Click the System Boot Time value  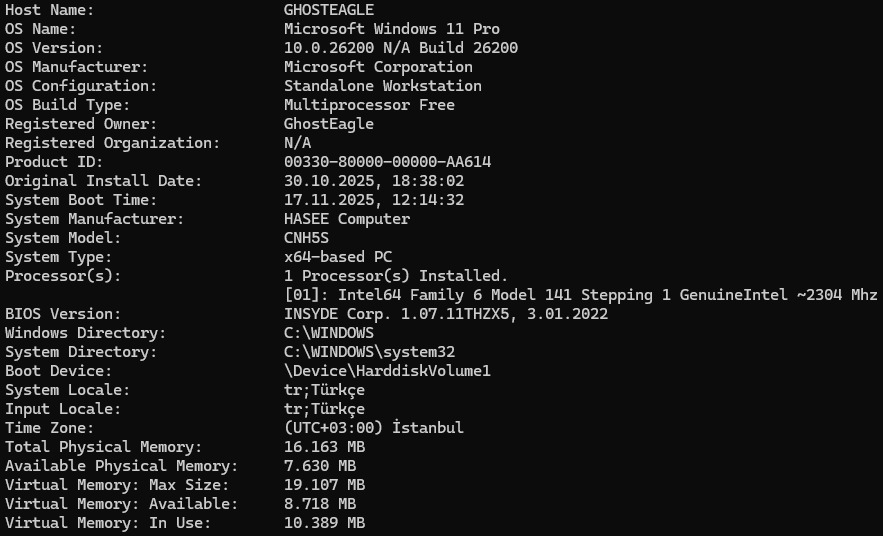point(373,200)
